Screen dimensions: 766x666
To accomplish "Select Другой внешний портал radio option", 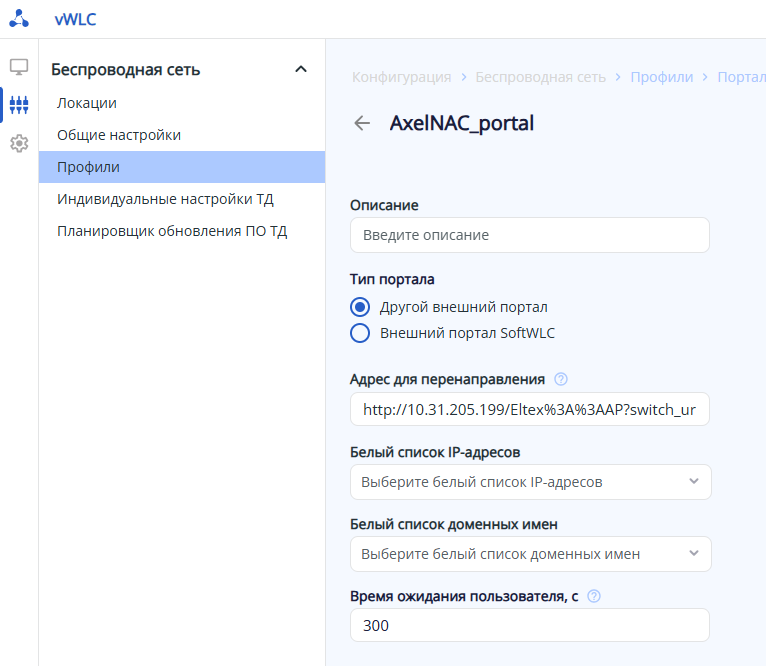I will (361, 307).
